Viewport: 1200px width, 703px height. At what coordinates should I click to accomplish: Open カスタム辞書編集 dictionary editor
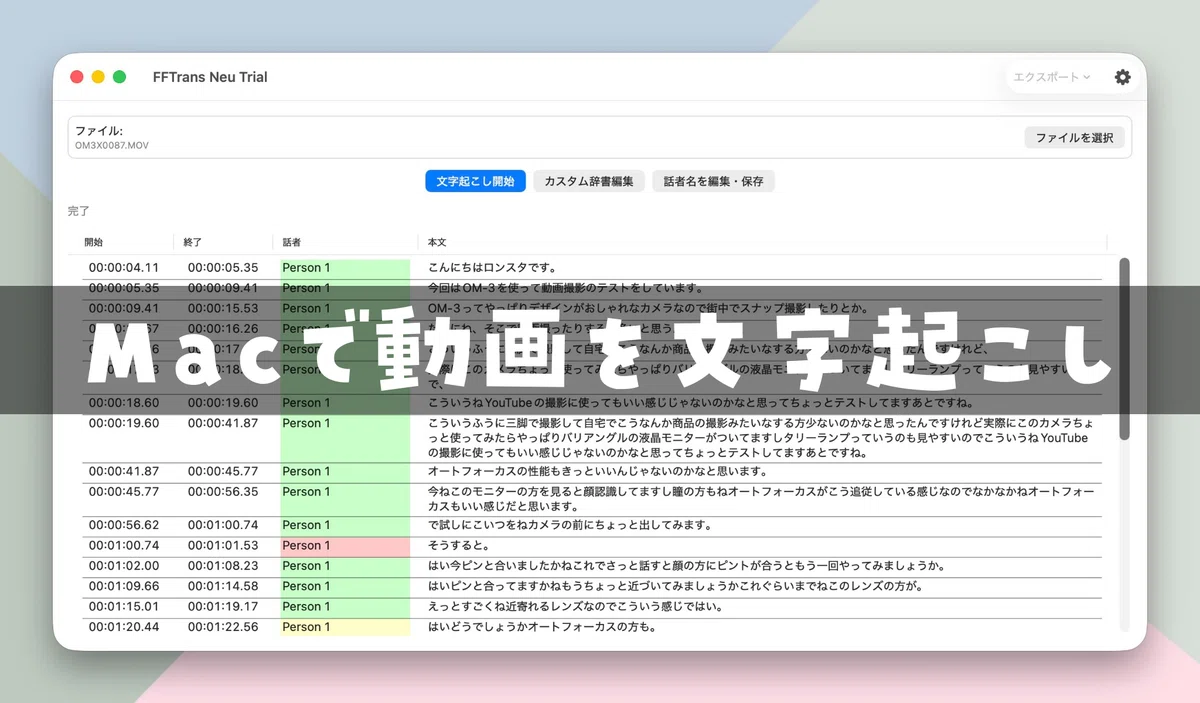(589, 181)
